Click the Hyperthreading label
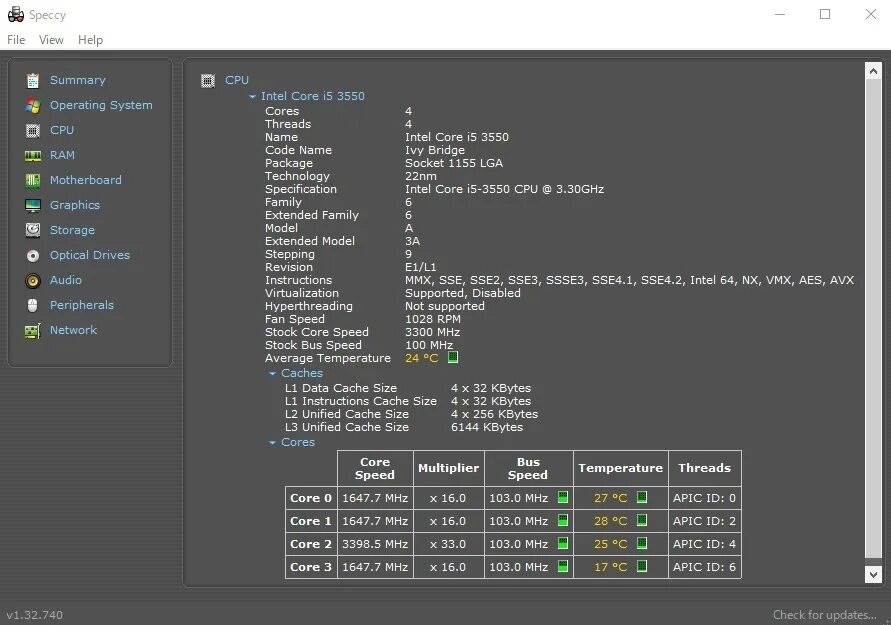Viewport: 891px width, 625px height. coord(309,306)
